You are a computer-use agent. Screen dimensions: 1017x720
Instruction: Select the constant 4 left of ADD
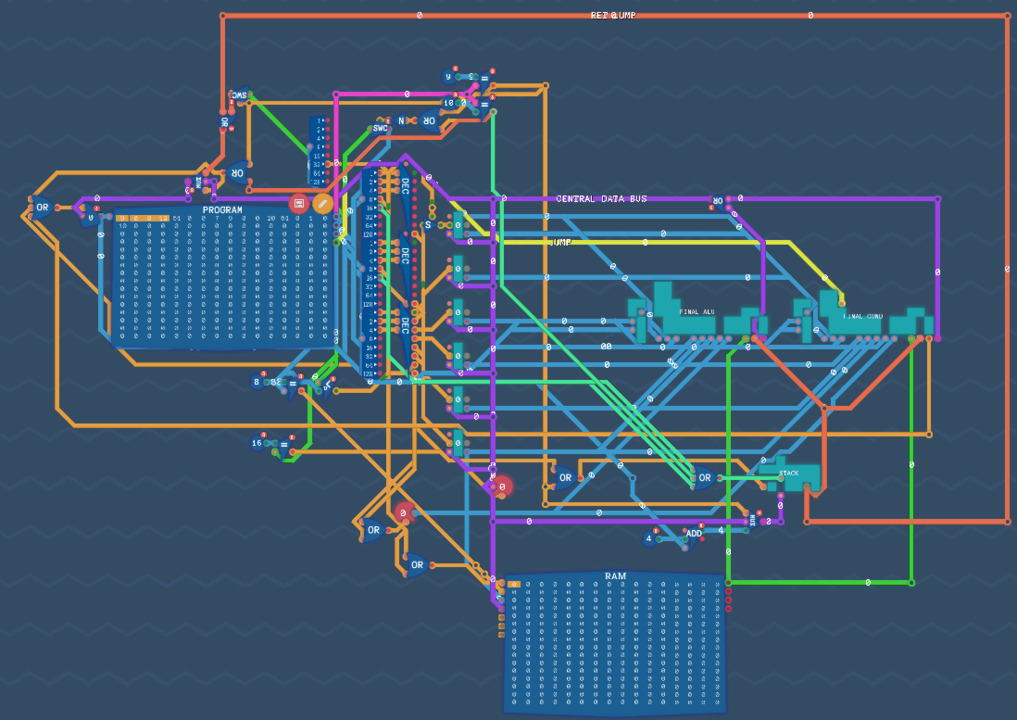pyautogui.click(x=650, y=539)
